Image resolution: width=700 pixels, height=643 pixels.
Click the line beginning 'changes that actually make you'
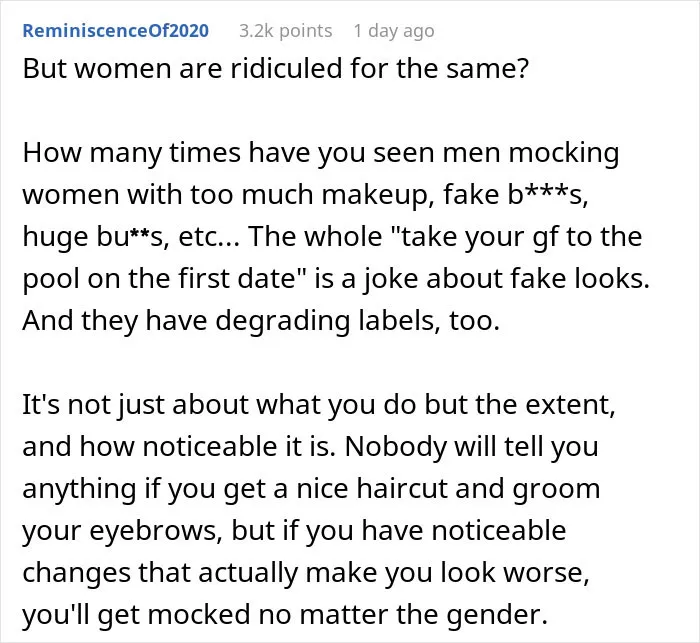pos(306,572)
